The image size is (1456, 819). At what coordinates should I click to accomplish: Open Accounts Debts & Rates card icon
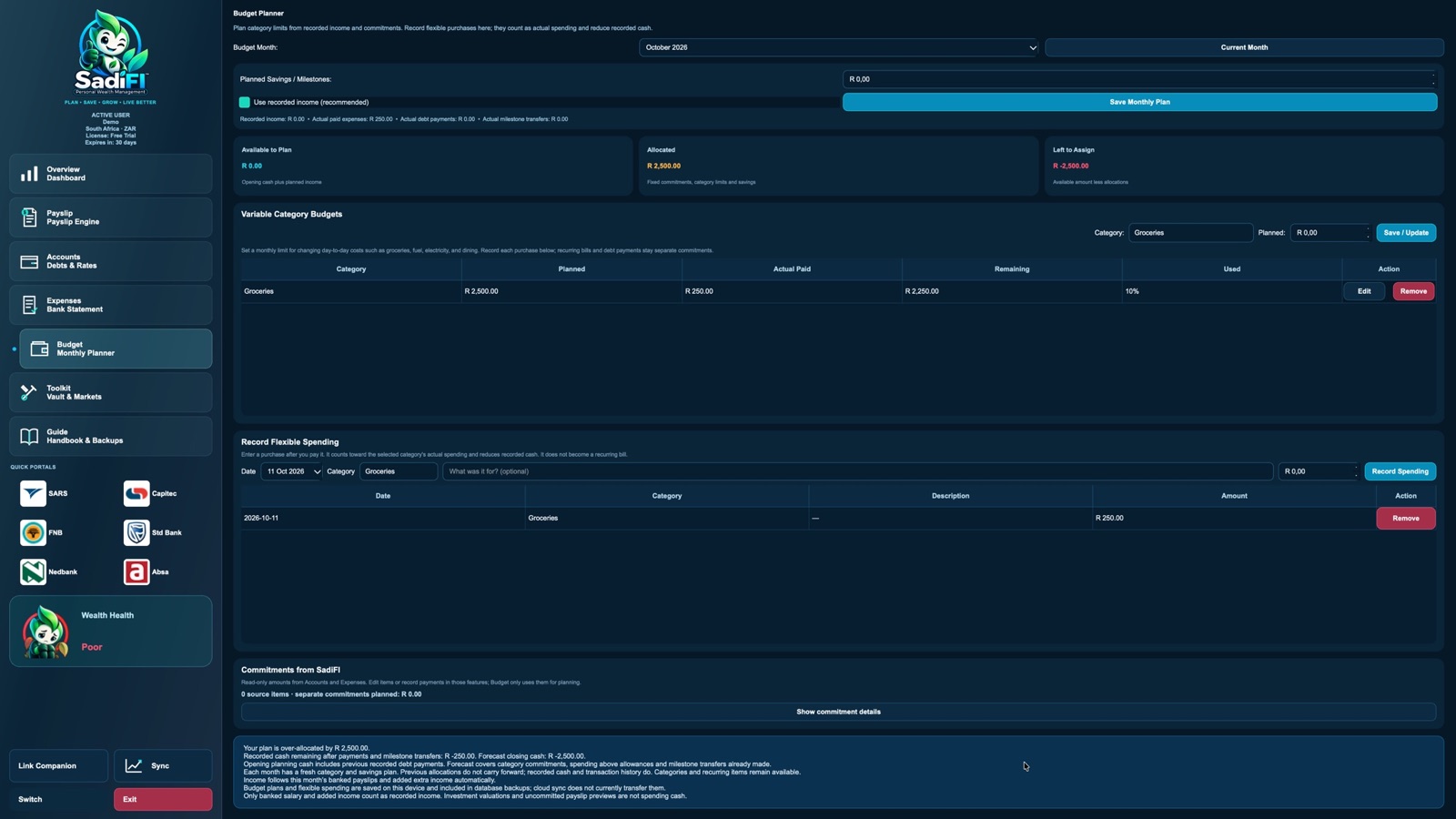29,261
